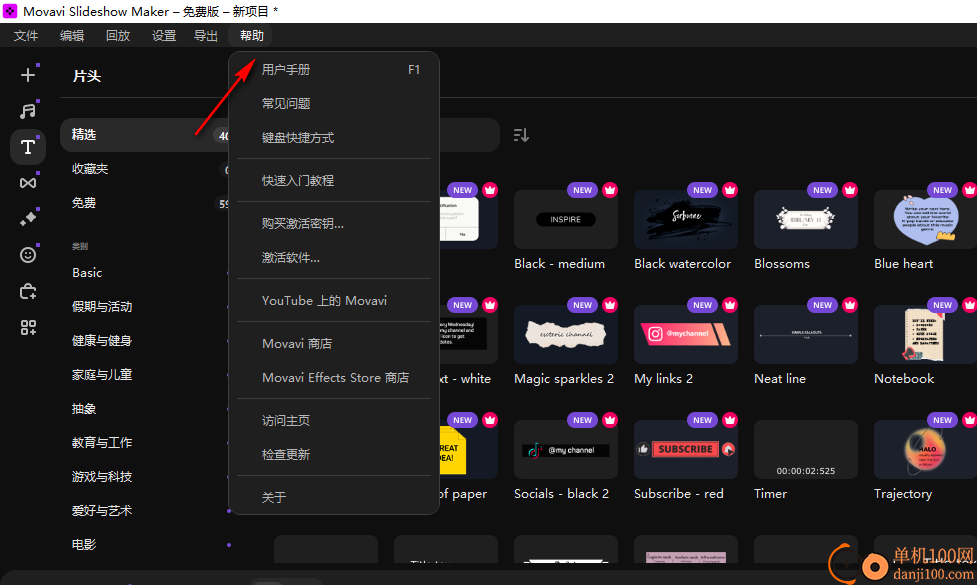Open the 回放 menu
977x585 pixels.
pyautogui.click(x=118, y=36)
